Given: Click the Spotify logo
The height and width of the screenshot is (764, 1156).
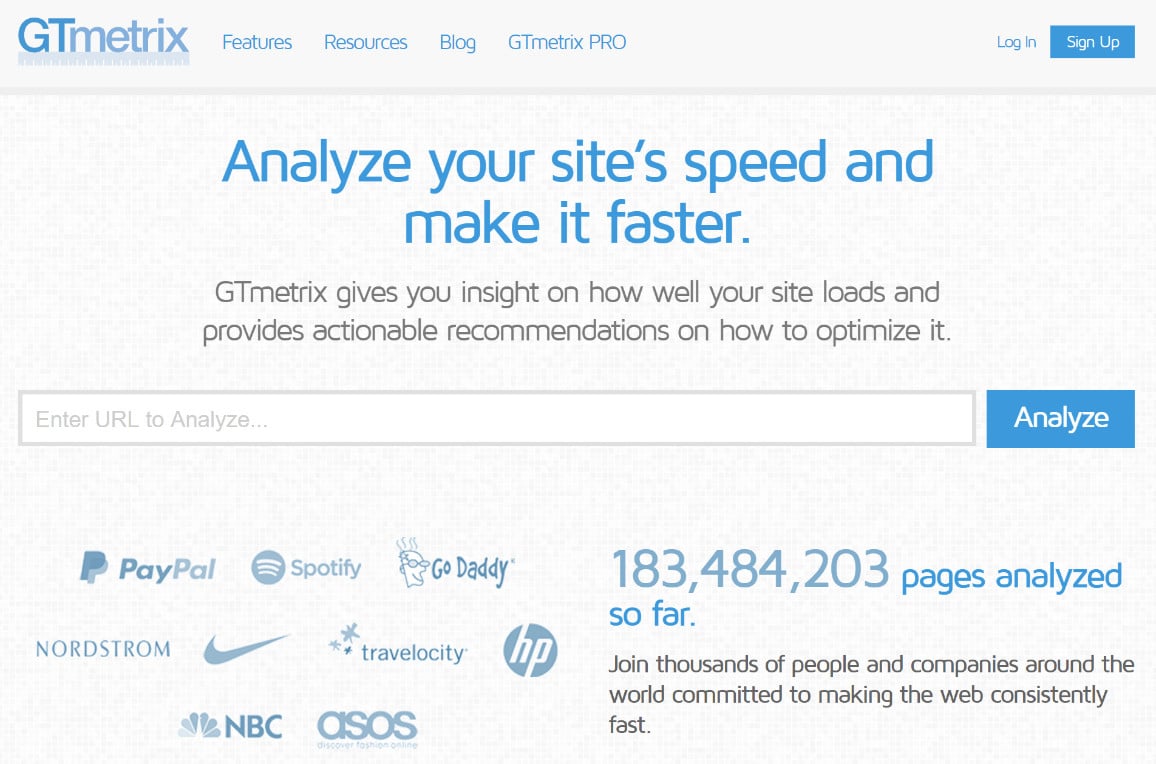Looking at the screenshot, I should [307, 568].
